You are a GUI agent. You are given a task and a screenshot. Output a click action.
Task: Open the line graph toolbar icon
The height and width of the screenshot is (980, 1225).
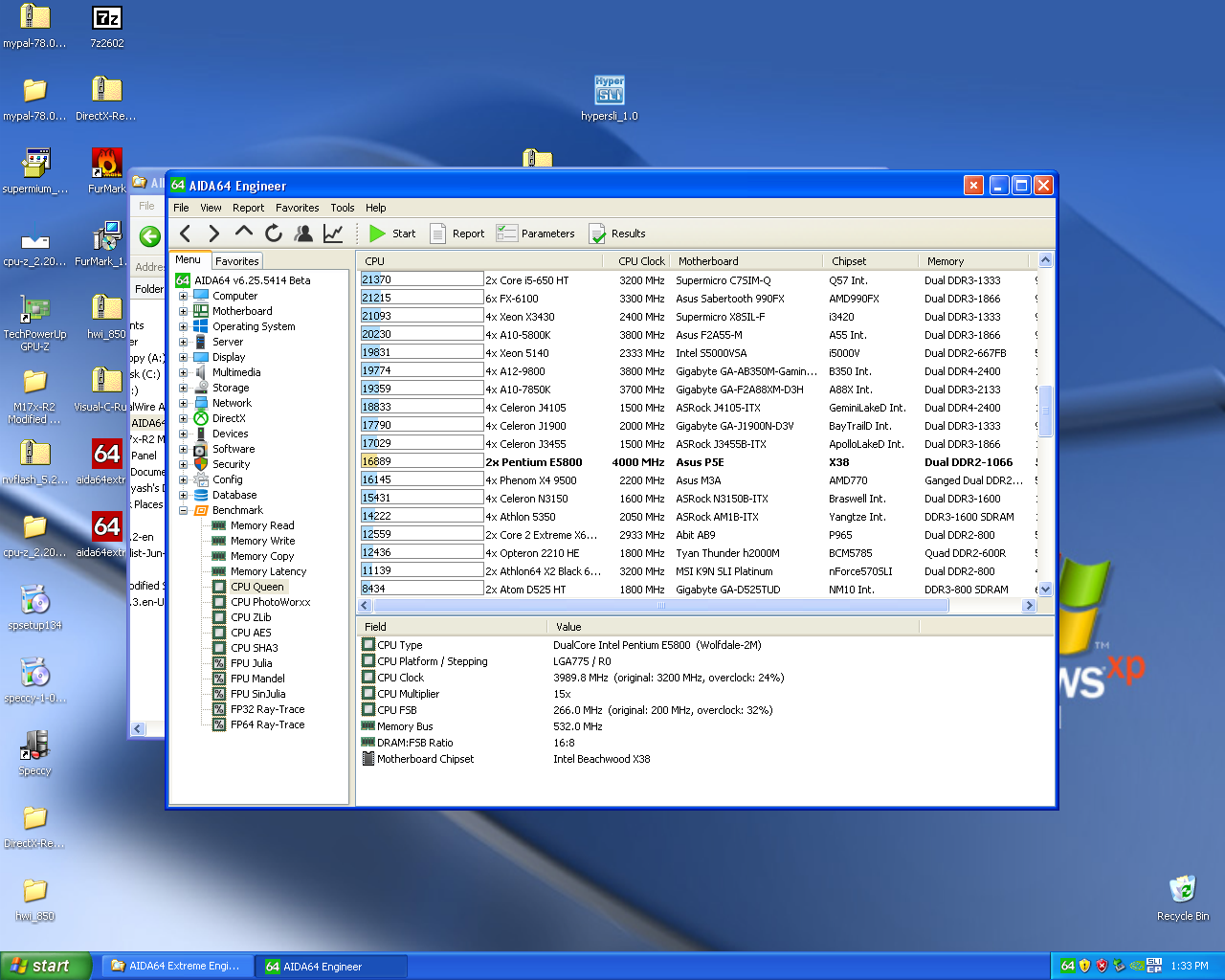333,234
